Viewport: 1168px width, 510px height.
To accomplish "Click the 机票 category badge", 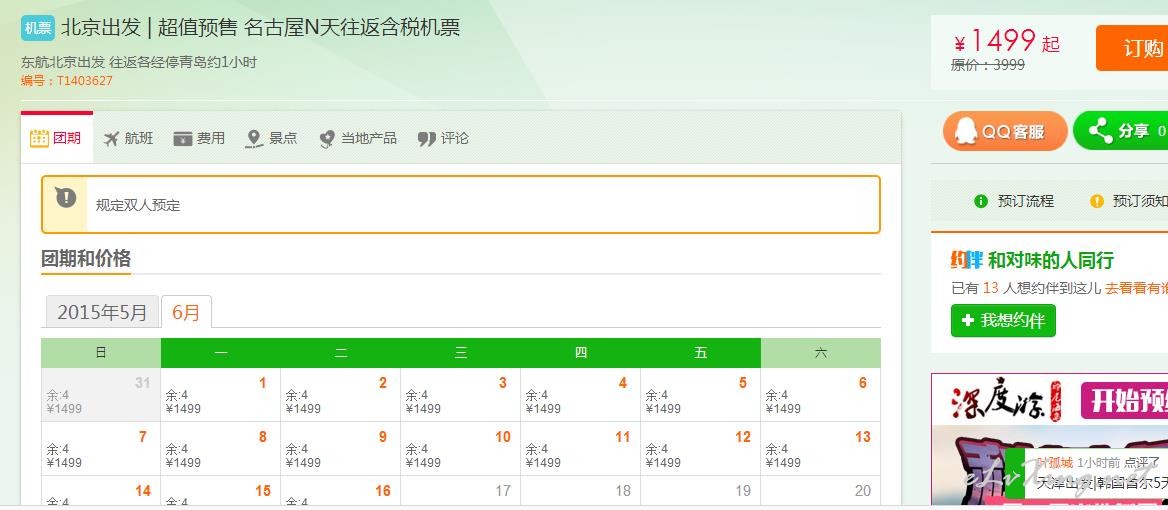I will [38, 28].
